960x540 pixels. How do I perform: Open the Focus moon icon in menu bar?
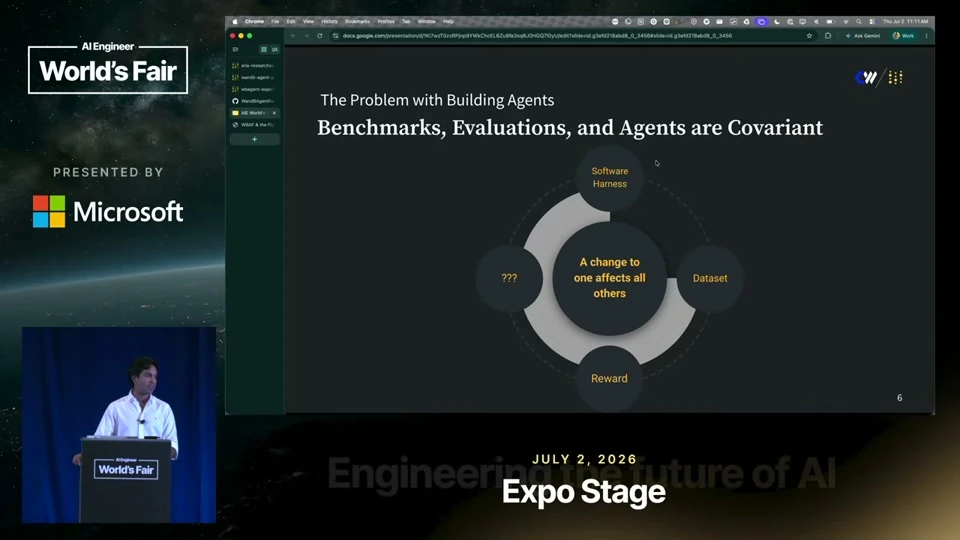coord(776,21)
